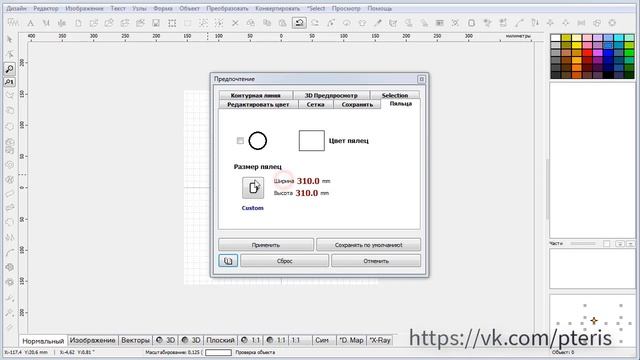Select the curve arc tool in left toolbar
640x360 pixels.
click(x=10, y=253)
